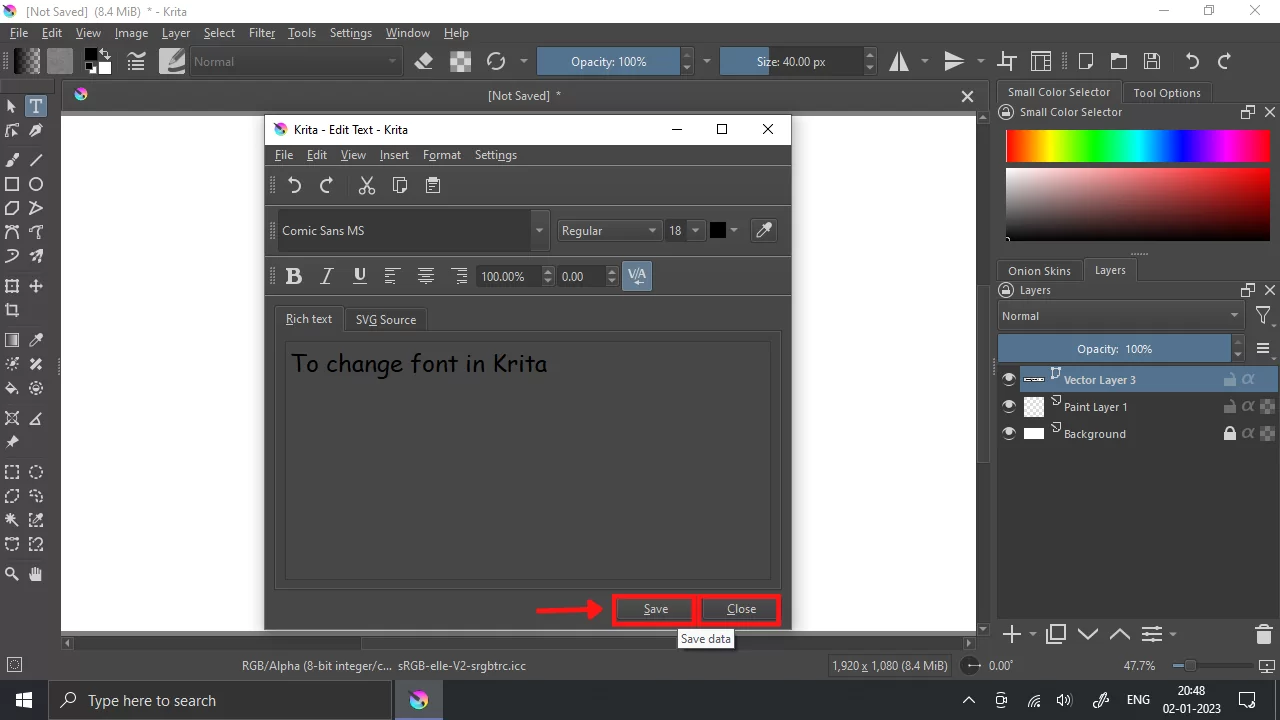Screen dimensions: 1280x720
Task: Align text right
Action: 459,276
